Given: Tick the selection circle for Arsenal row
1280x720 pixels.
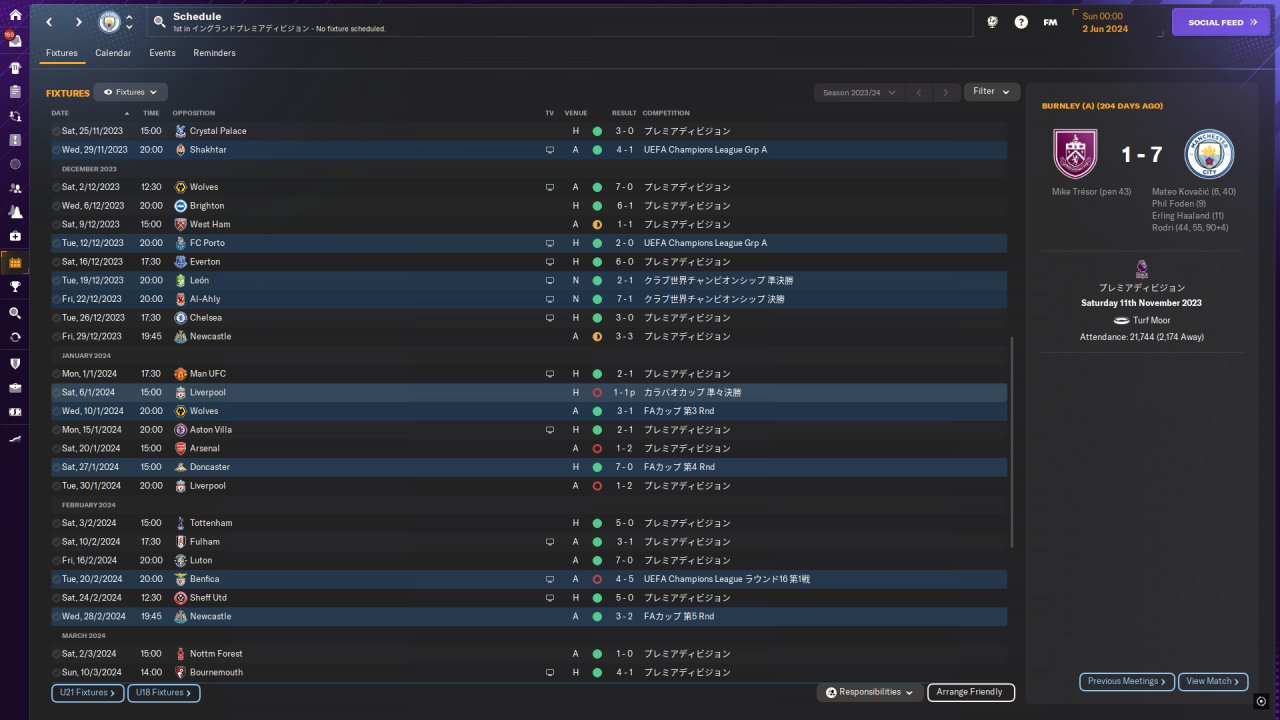Looking at the screenshot, I should 56,448.
